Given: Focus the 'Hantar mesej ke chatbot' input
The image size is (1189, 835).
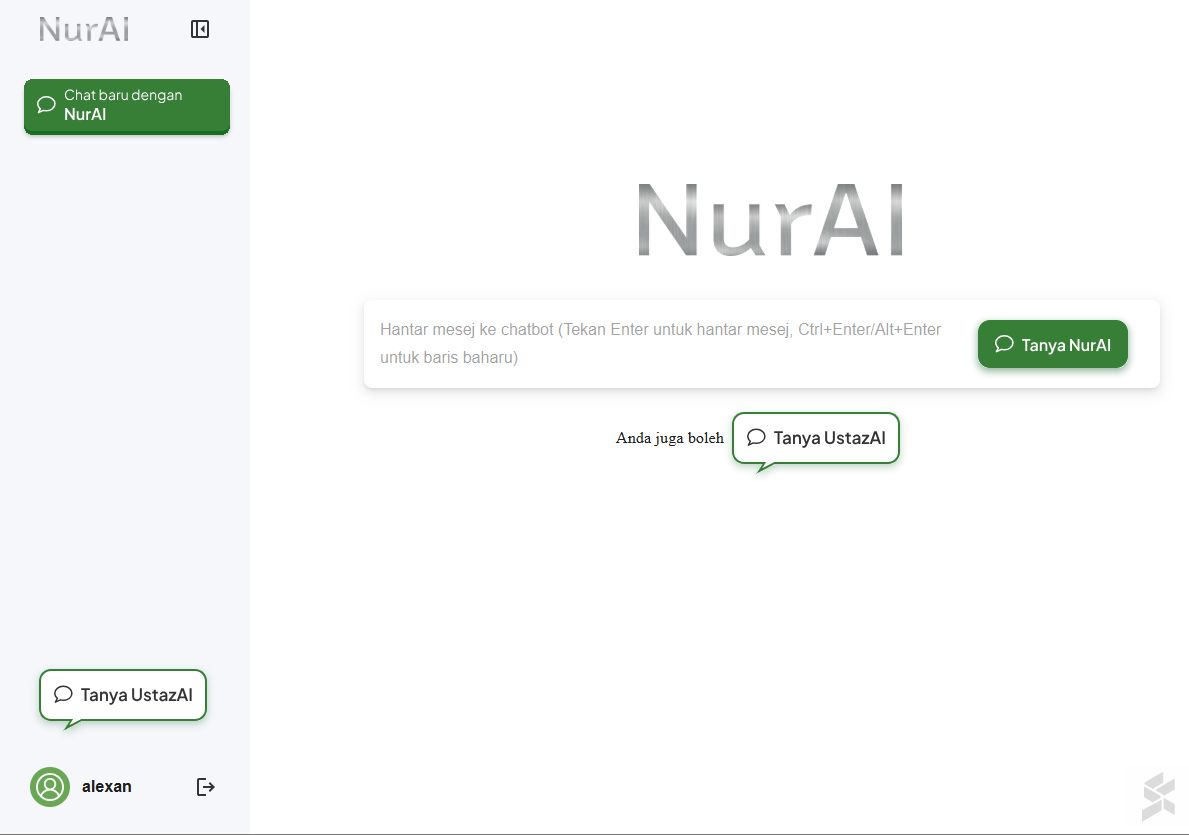Looking at the screenshot, I should 660,343.
